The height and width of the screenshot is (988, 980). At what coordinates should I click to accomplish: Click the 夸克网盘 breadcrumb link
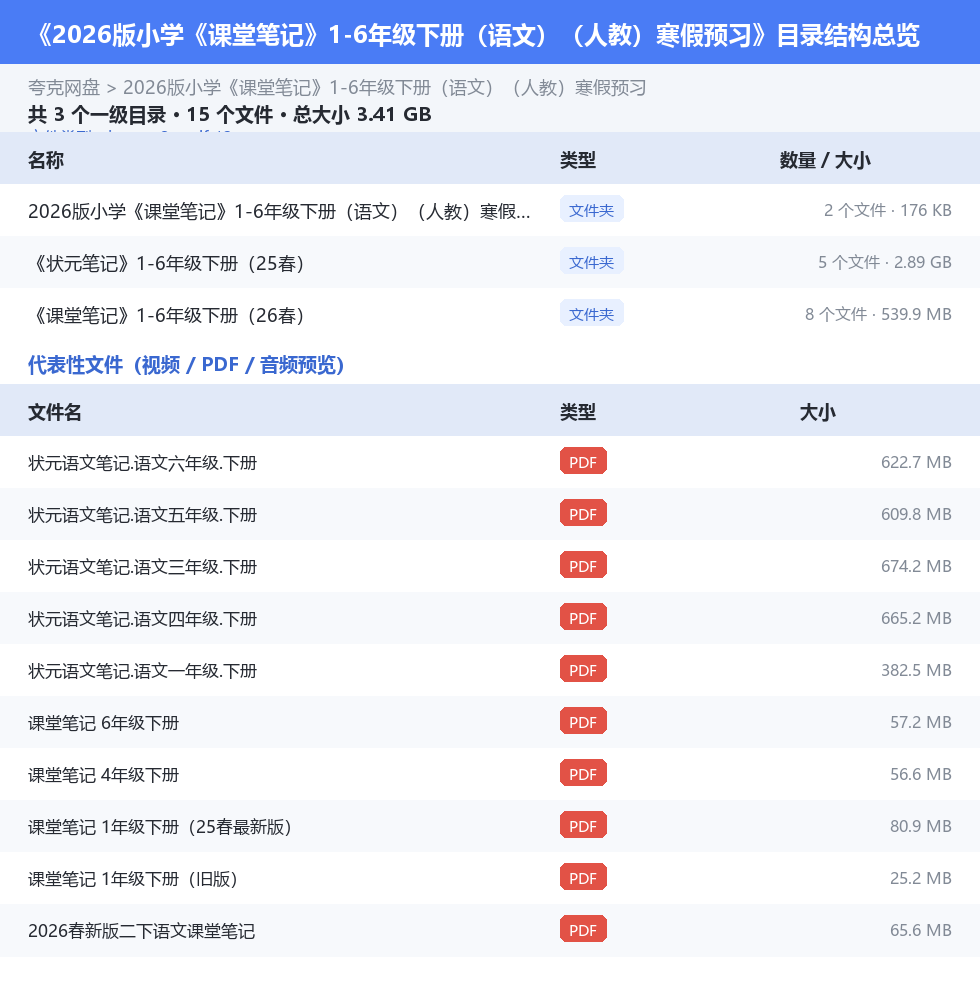tap(64, 88)
